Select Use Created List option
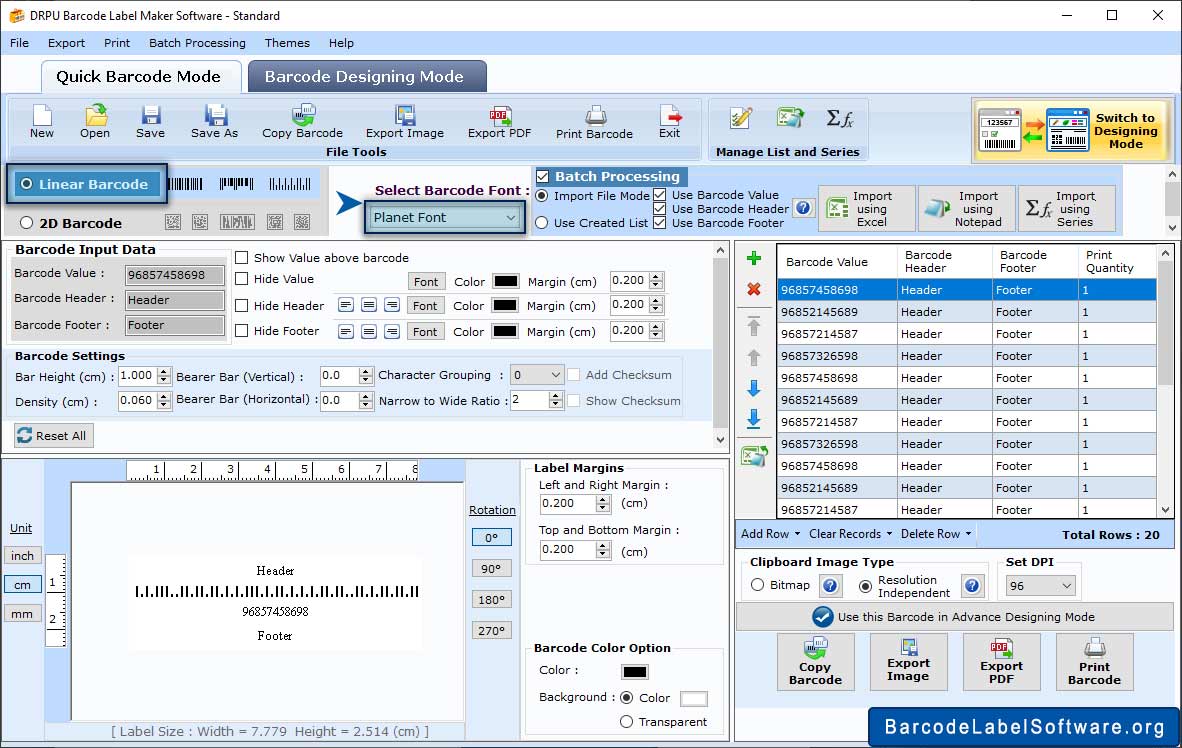This screenshot has height=748, width=1182. (x=541, y=223)
